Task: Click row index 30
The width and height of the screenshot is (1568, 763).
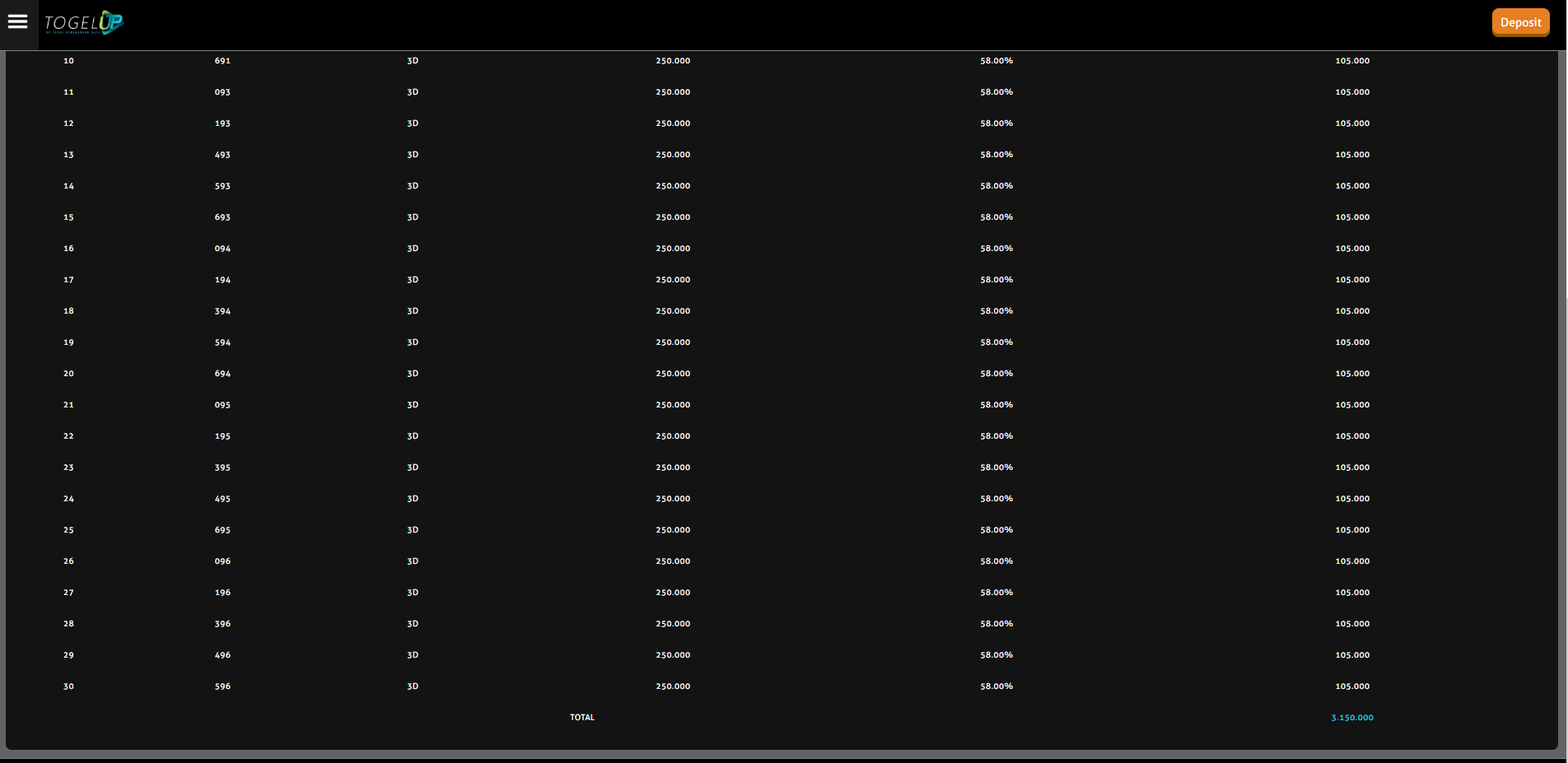Action: click(x=68, y=686)
